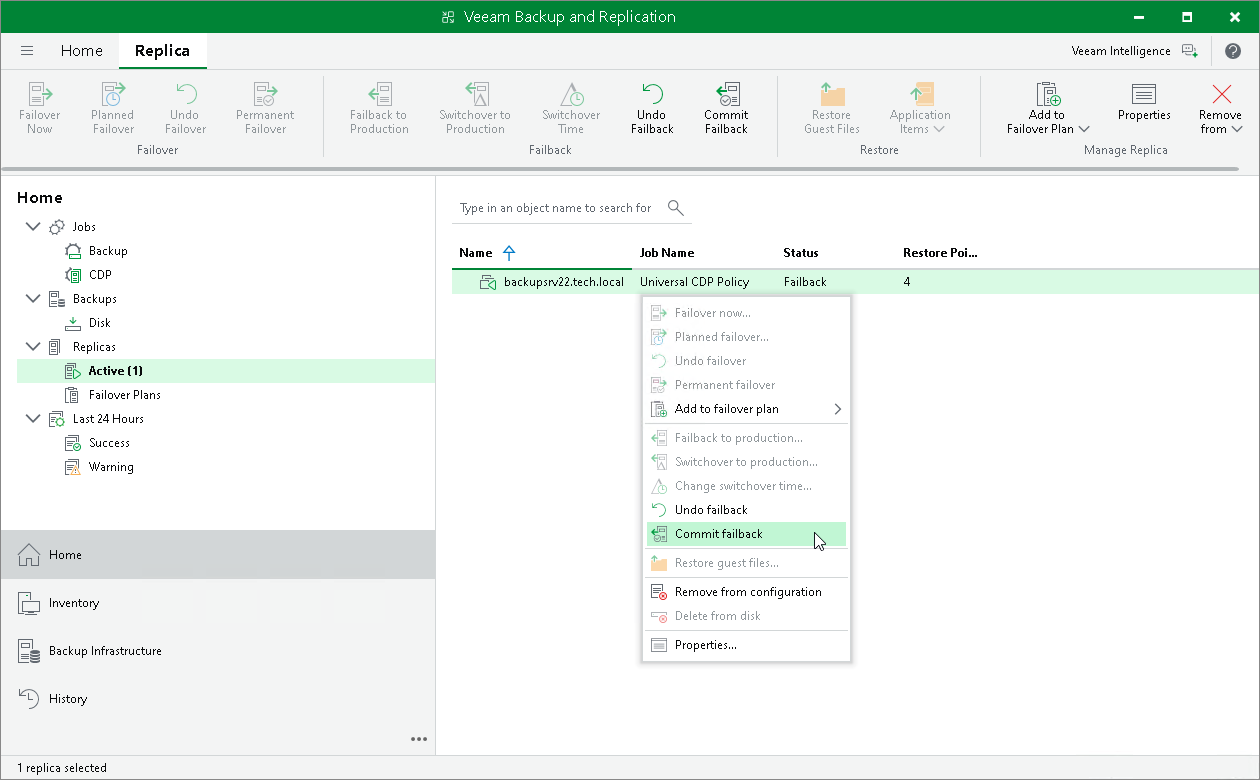The height and width of the screenshot is (780, 1260).
Task: Choose Properties... in context menu
Action: coord(747,645)
